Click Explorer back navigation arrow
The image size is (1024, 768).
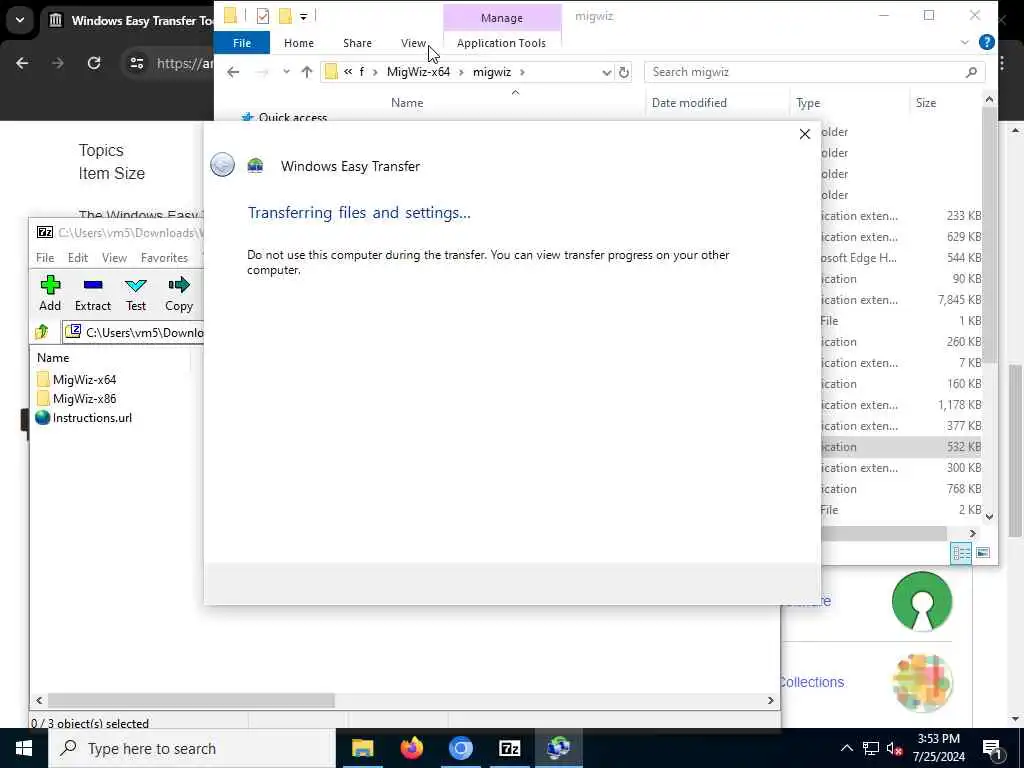[x=233, y=72]
